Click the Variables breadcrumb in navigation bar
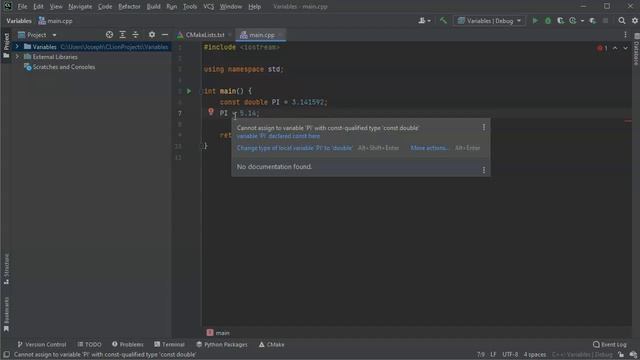This screenshot has width=640, height=360. point(19,21)
